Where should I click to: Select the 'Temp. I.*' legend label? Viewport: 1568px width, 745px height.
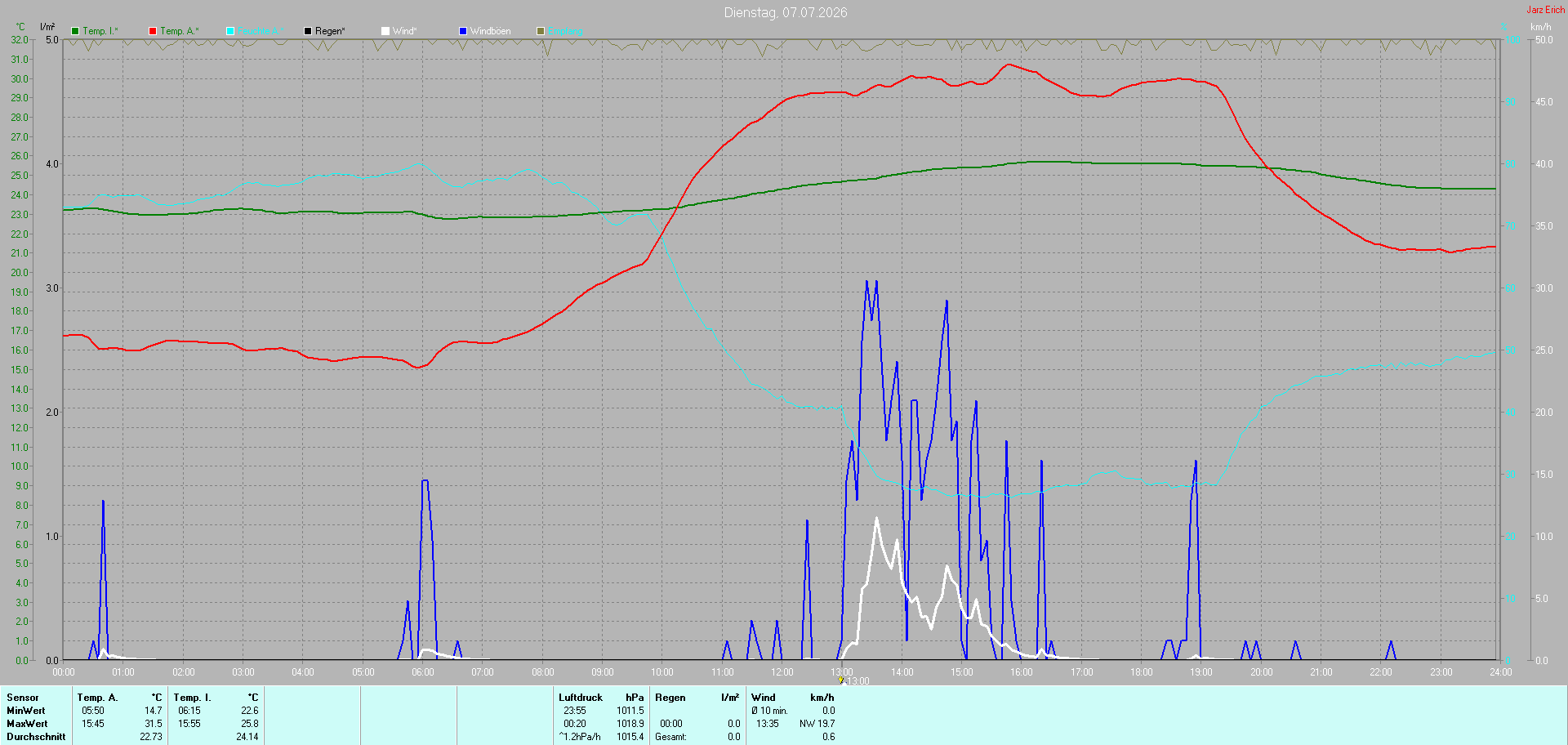pyautogui.click(x=100, y=31)
